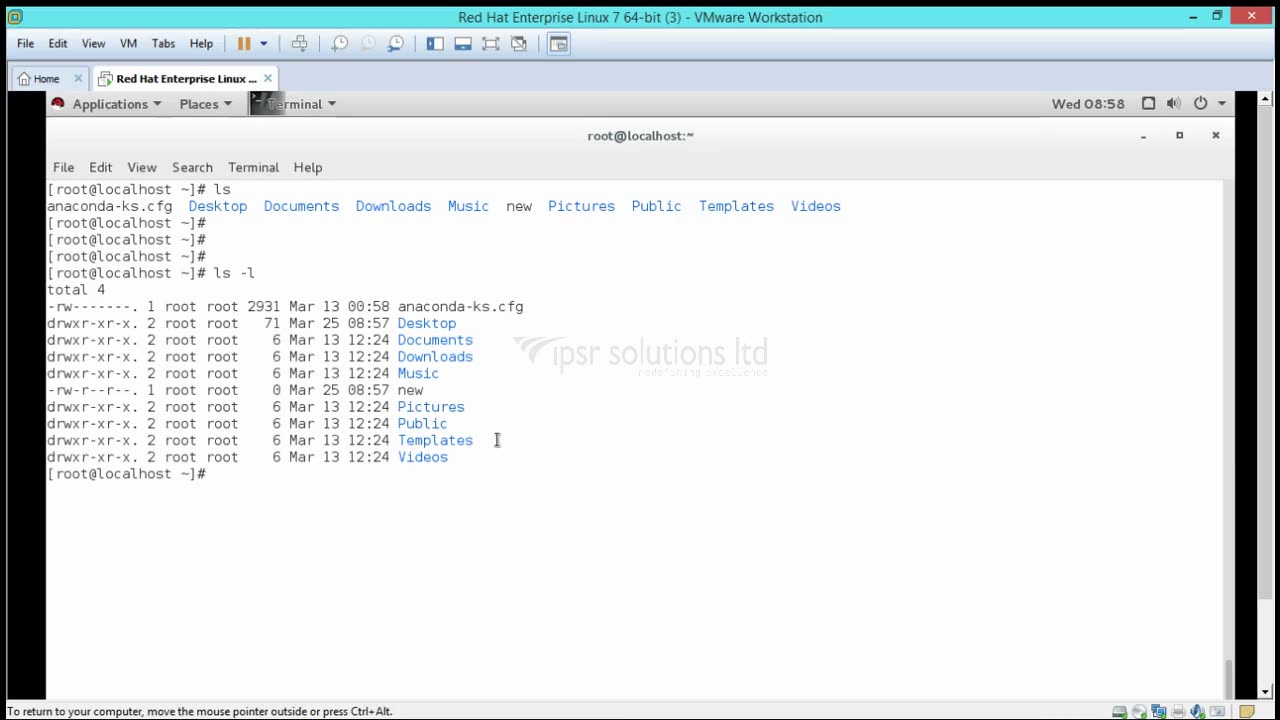Click the 'total 4' output line
1280x720 pixels.
[76, 290]
